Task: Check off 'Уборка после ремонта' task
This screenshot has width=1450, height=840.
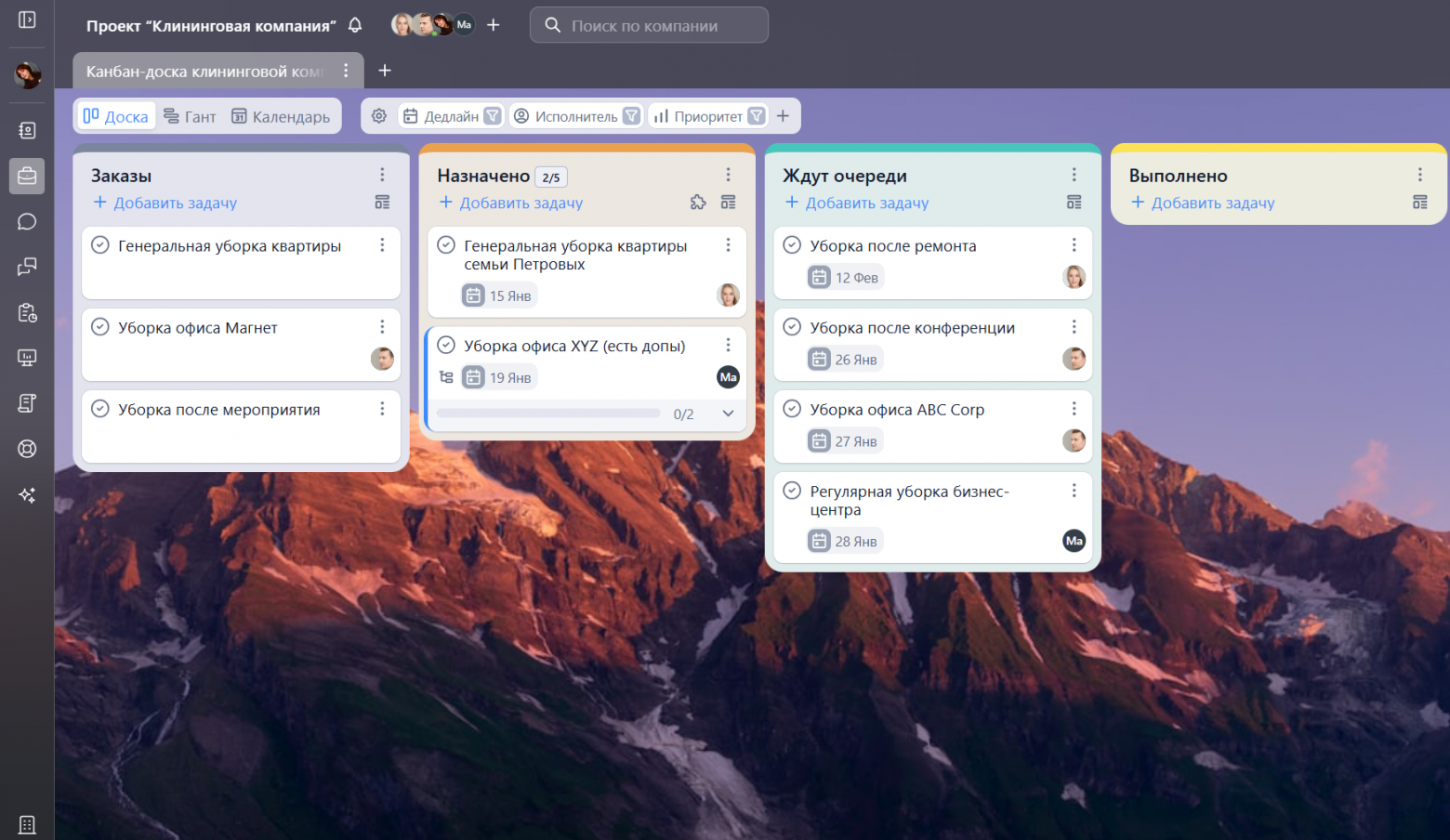Action: click(792, 245)
